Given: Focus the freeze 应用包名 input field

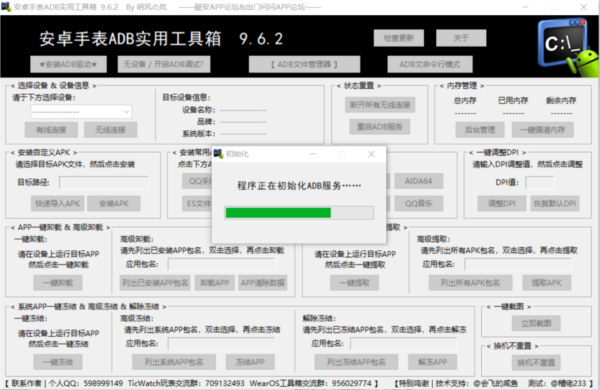Looking at the screenshot, I should point(222,343).
